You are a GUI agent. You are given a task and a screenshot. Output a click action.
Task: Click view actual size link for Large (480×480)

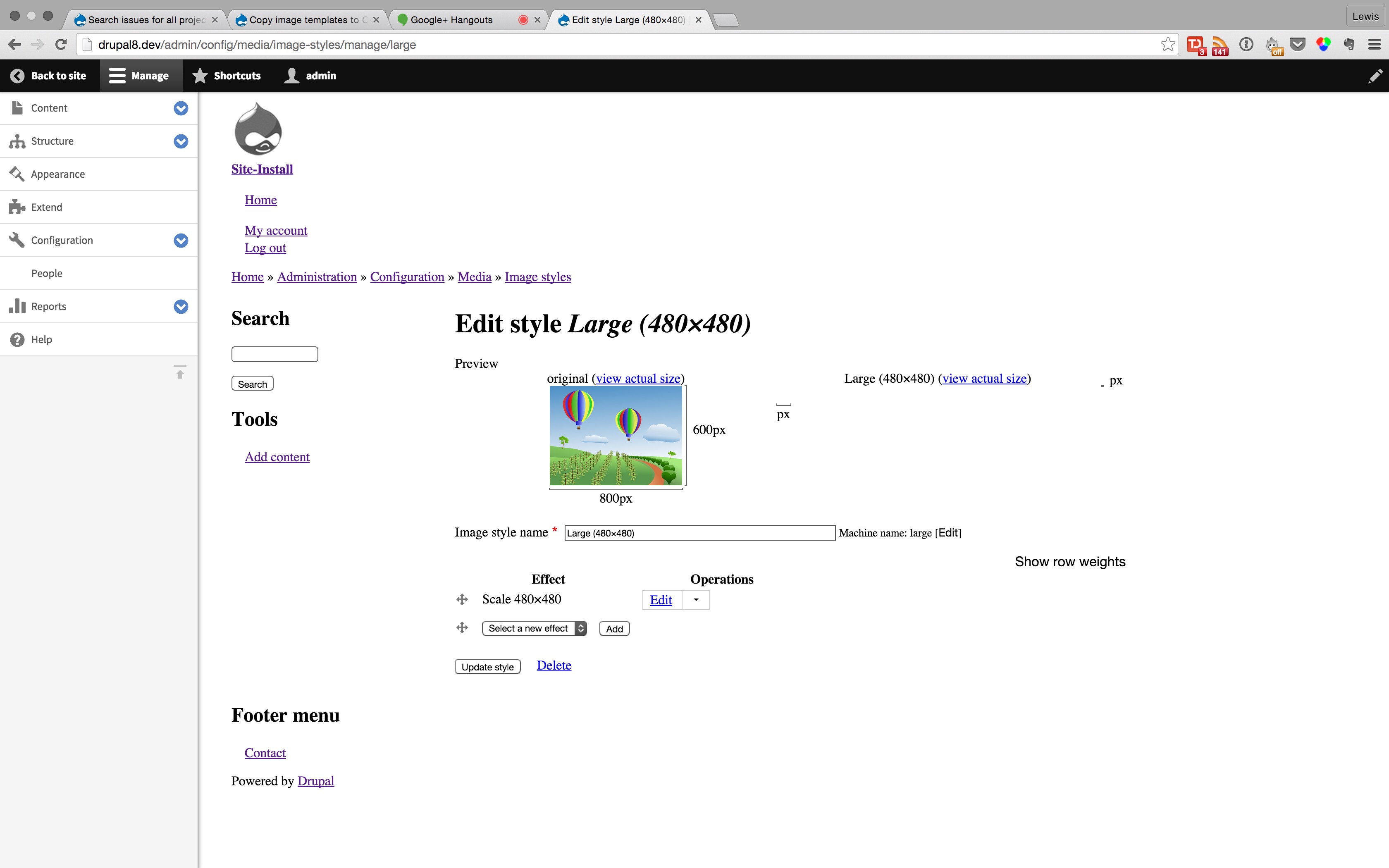point(984,378)
